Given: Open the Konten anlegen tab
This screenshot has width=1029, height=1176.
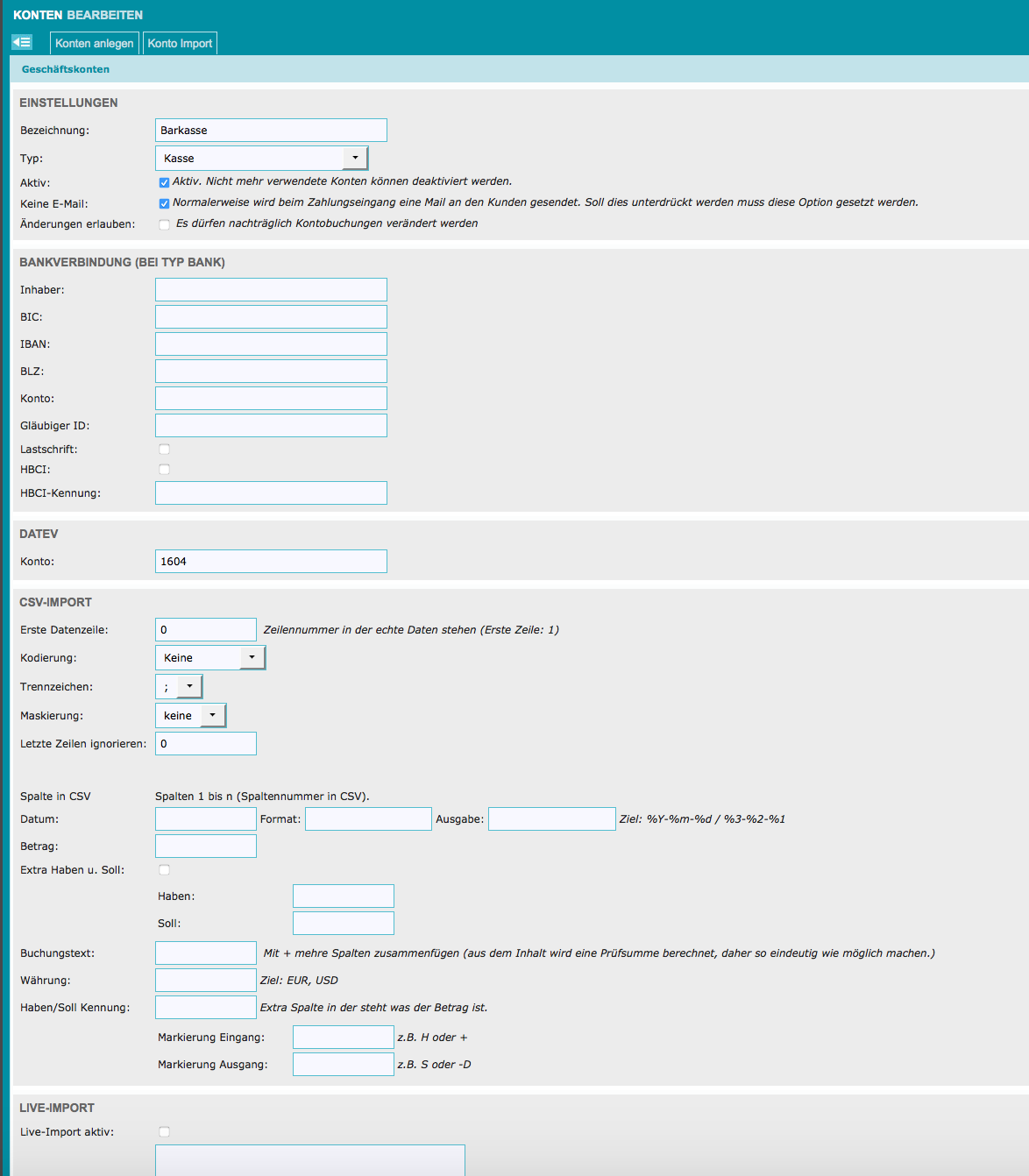Looking at the screenshot, I should click(x=94, y=43).
